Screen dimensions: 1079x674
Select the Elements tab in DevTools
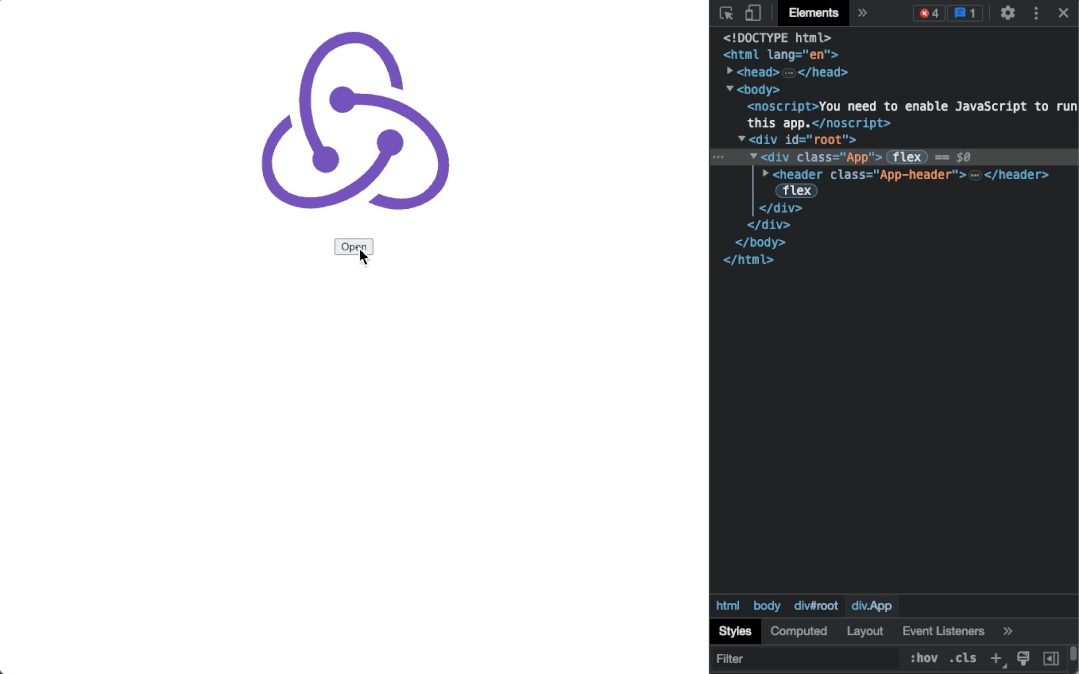pyautogui.click(x=813, y=13)
